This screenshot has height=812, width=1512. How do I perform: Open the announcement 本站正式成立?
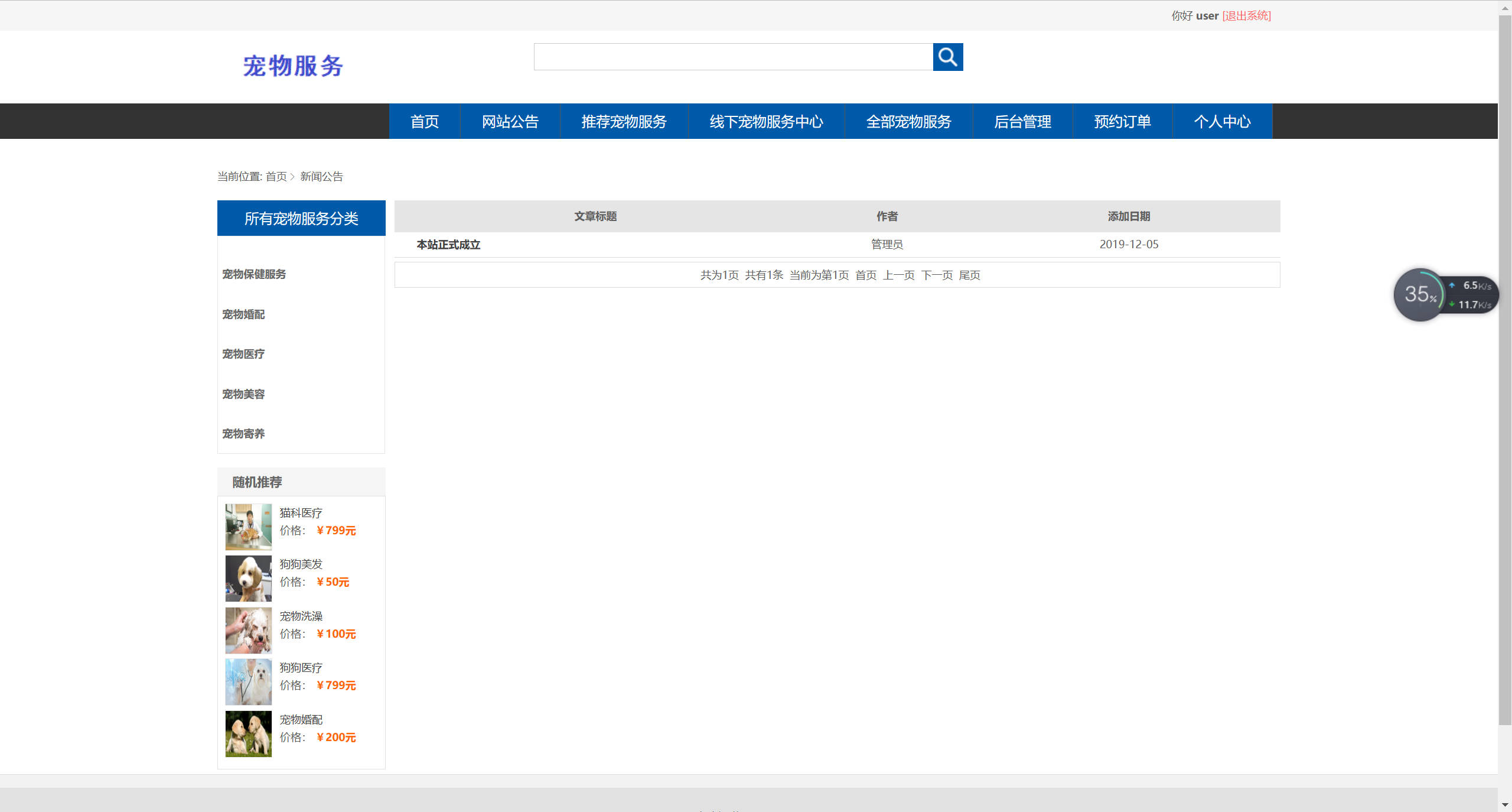pyautogui.click(x=448, y=244)
